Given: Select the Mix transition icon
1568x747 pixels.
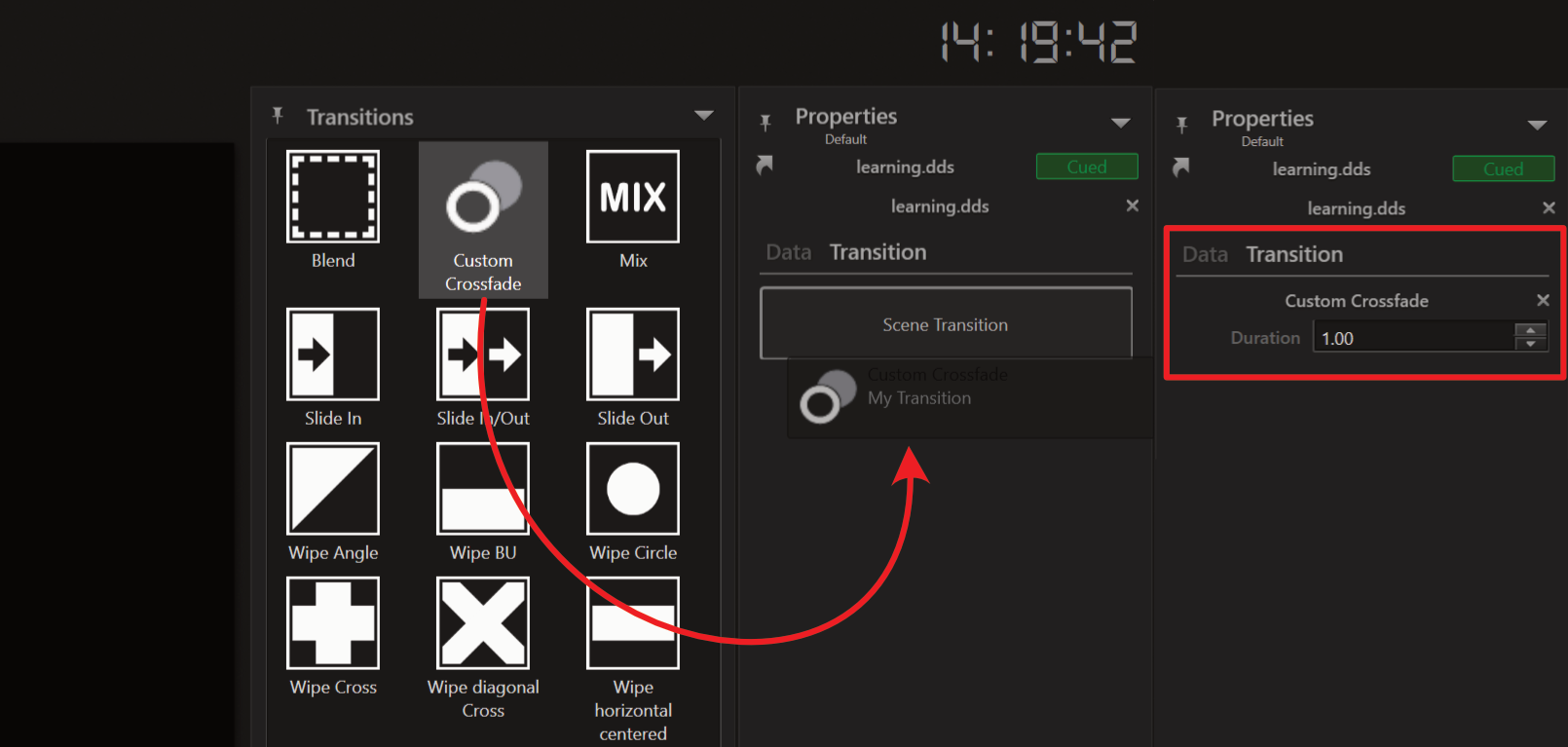Looking at the screenshot, I should pos(632,197).
